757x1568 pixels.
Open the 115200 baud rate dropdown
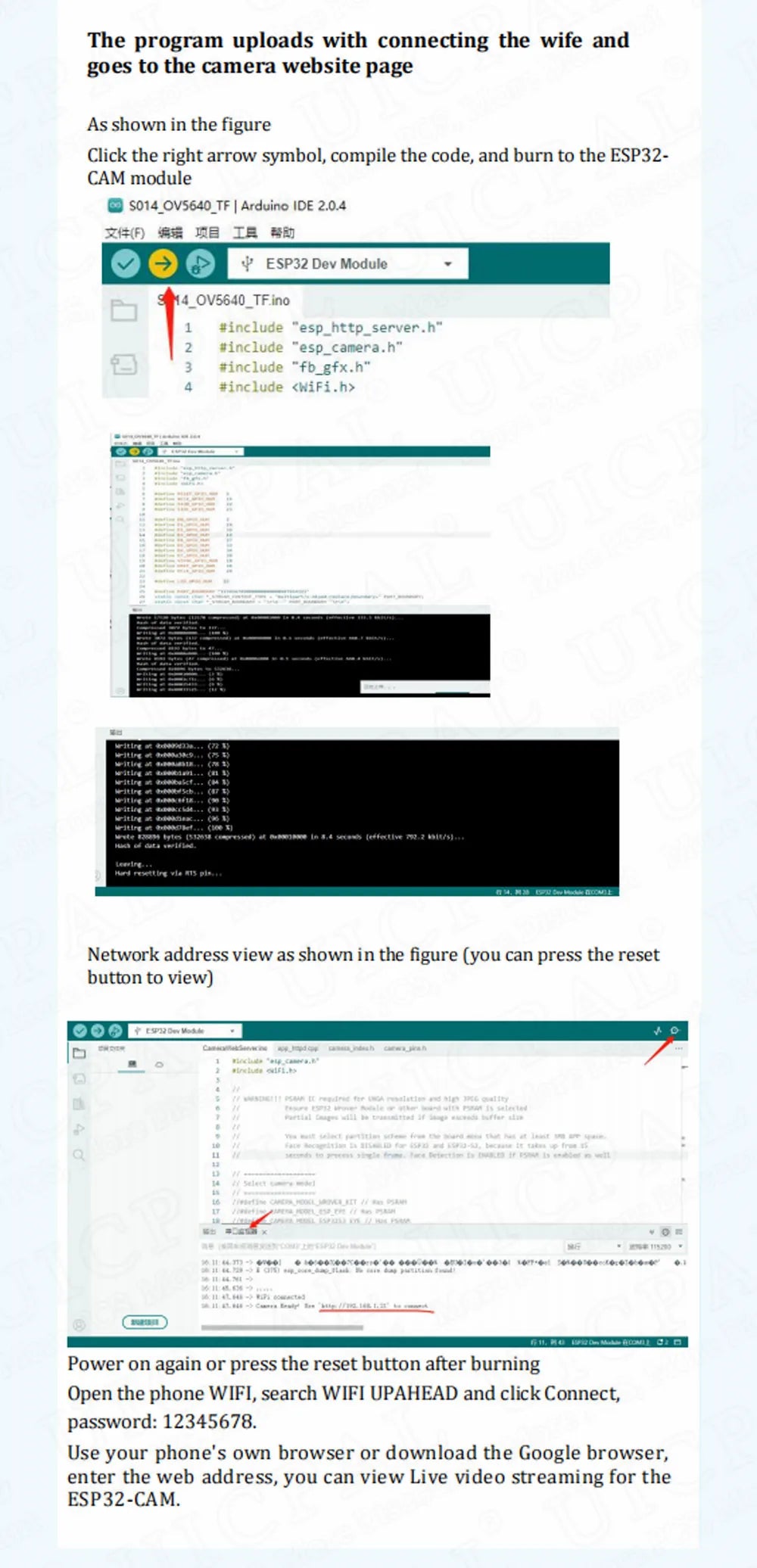point(656,1246)
